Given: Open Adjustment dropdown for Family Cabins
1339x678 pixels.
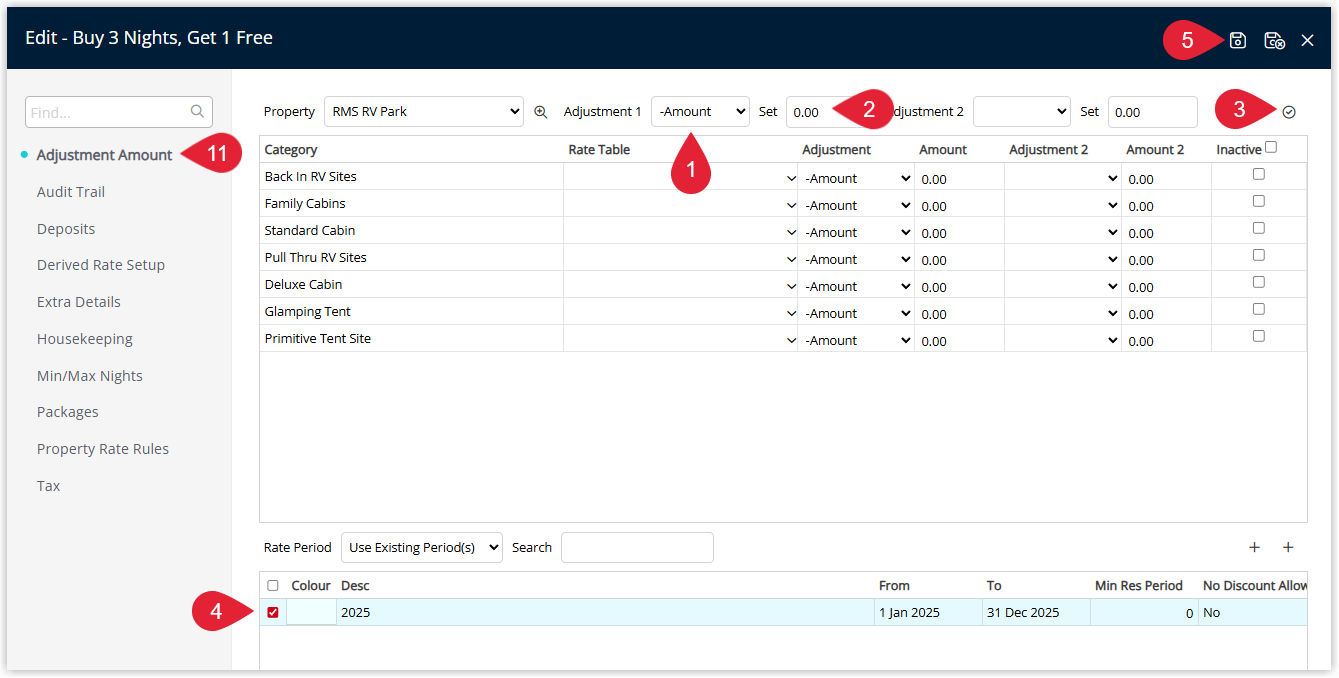Looking at the screenshot, I should pyautogui.click(x=857, y=205).
